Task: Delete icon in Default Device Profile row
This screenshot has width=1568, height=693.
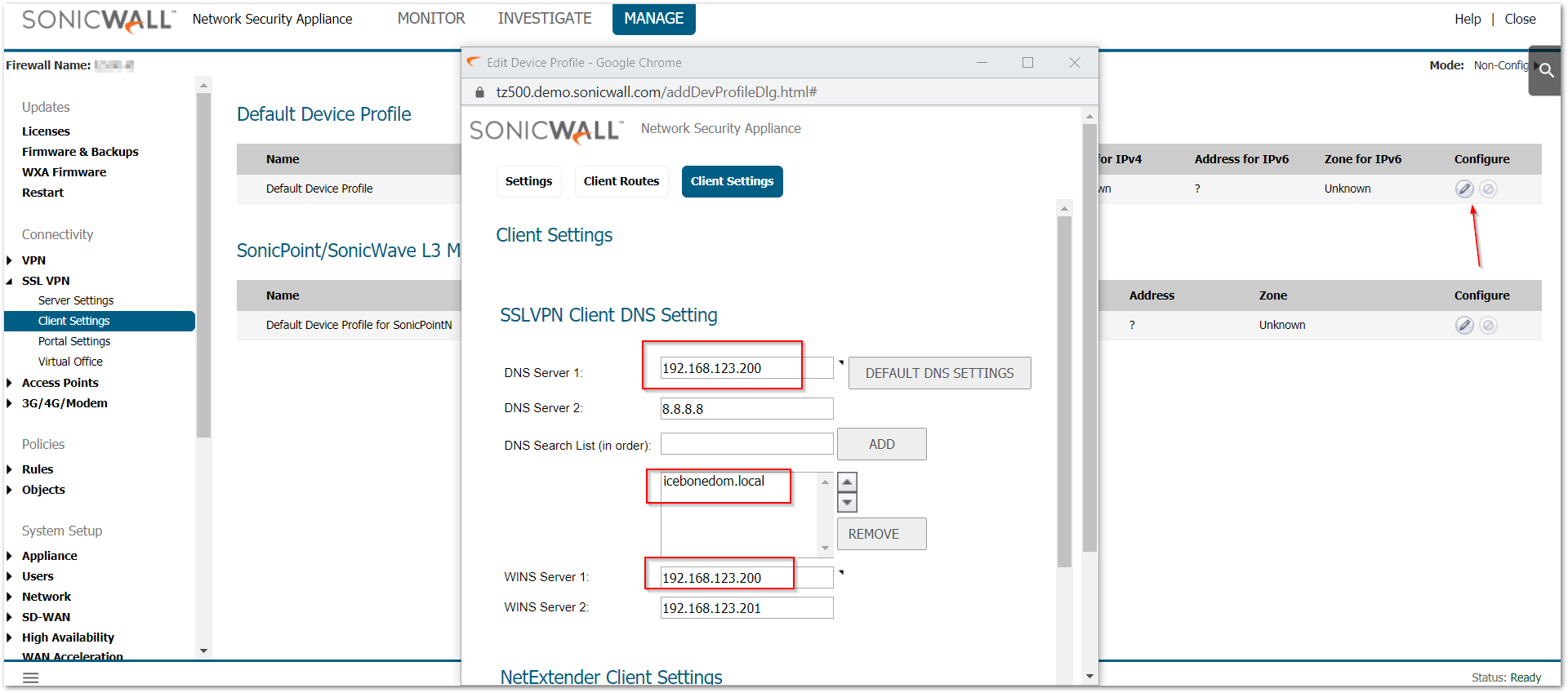Action: point(1489,189)
